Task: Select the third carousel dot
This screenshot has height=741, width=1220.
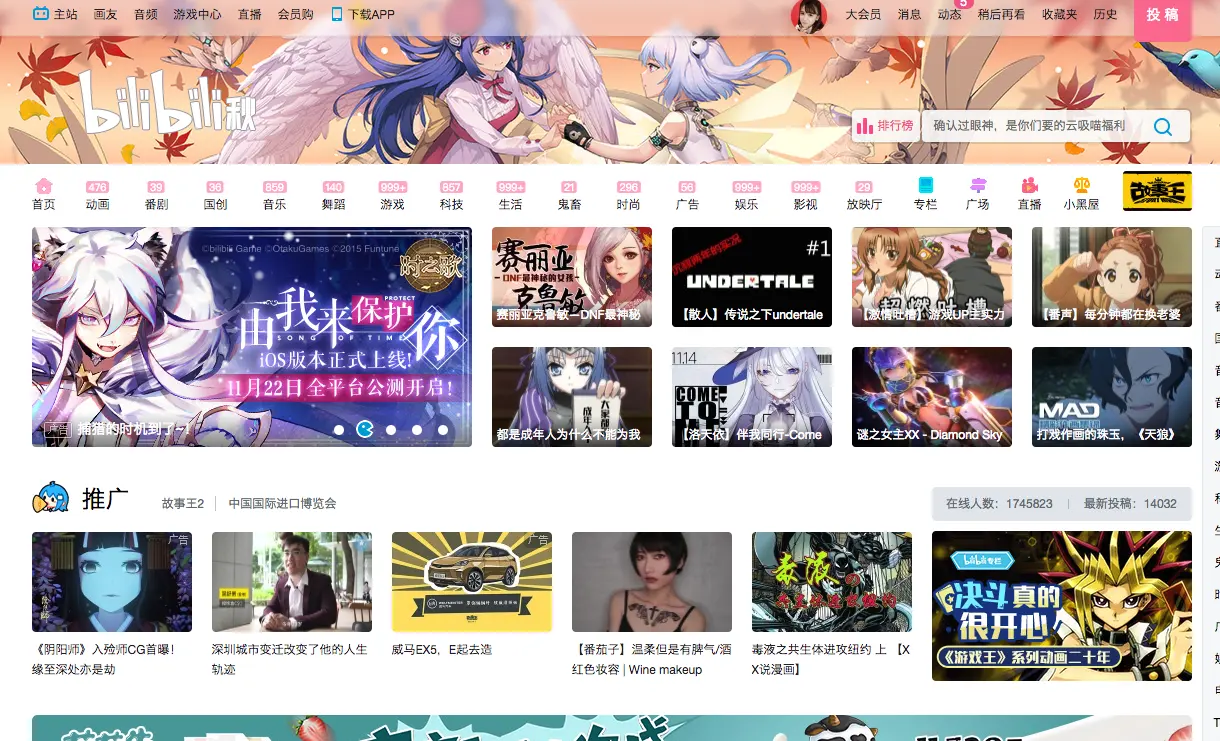Action: pos(391,429)
